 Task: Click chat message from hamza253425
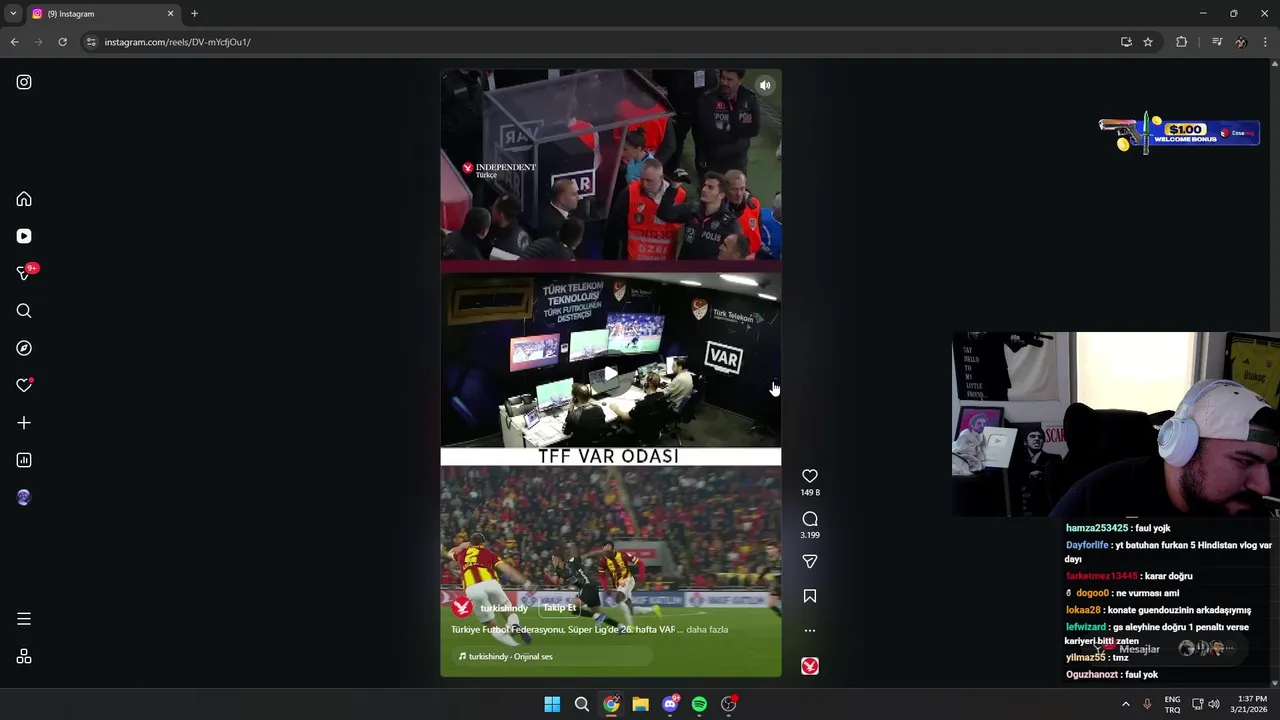(1118, 528)
